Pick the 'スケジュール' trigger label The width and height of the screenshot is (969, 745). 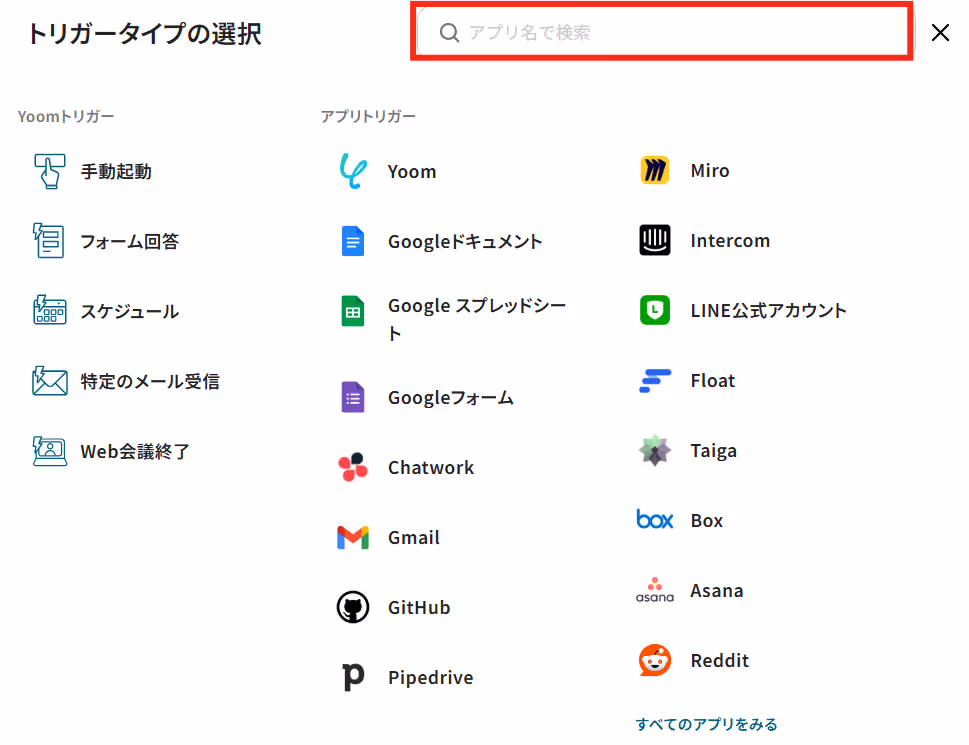130,311
